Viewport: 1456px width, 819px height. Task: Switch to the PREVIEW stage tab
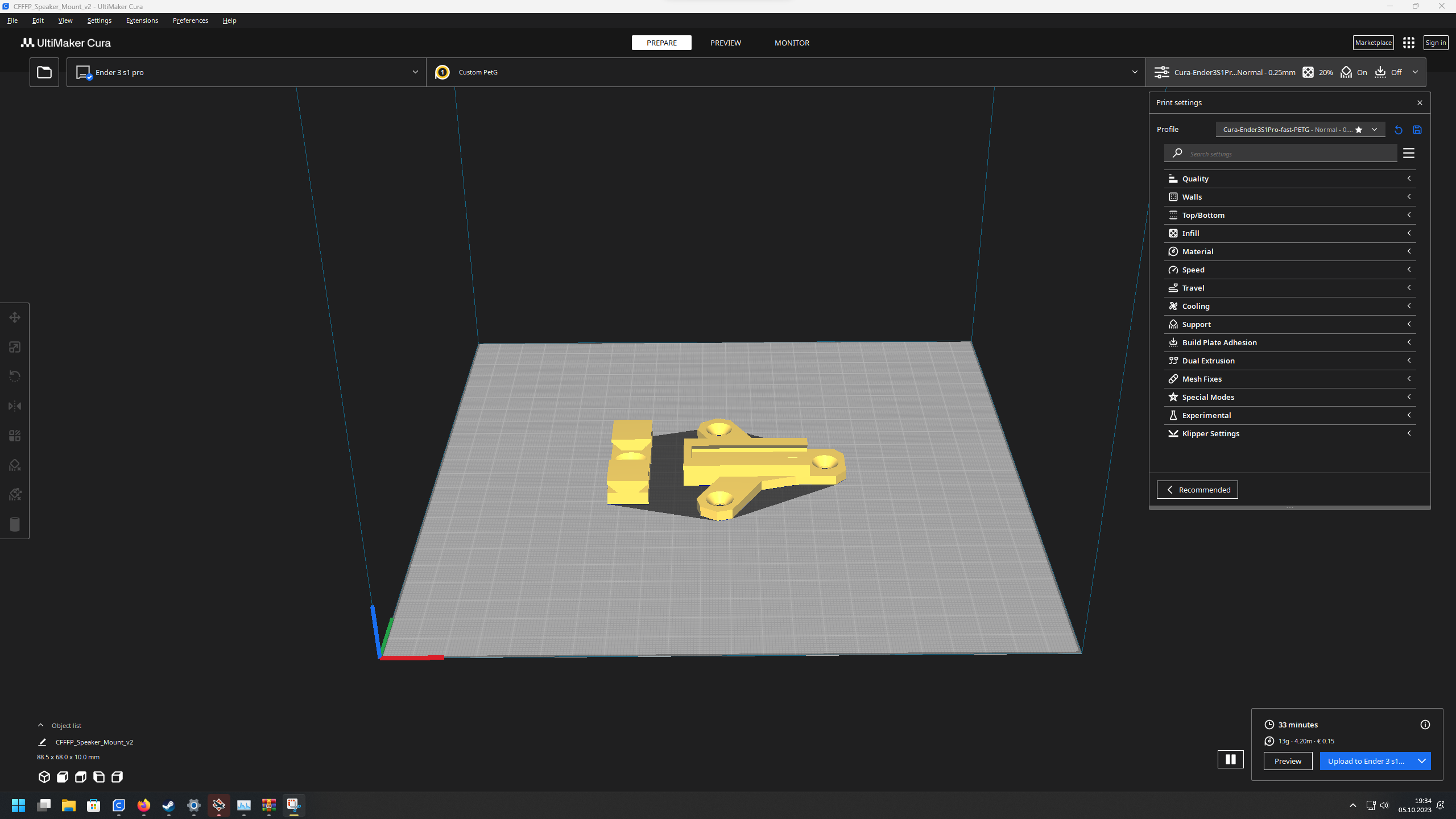[725, 43]
